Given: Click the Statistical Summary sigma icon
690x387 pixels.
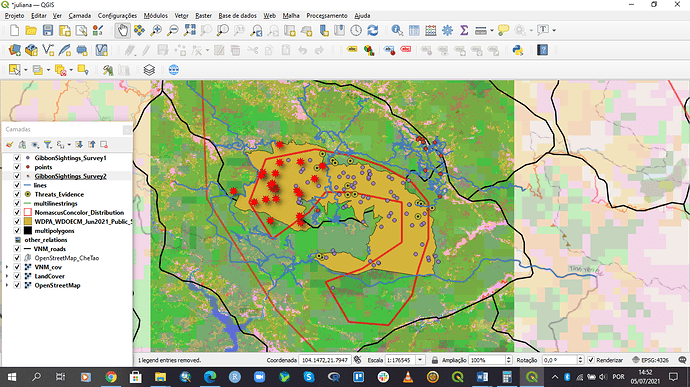Looking at the screenshot, I should (464, 30).
